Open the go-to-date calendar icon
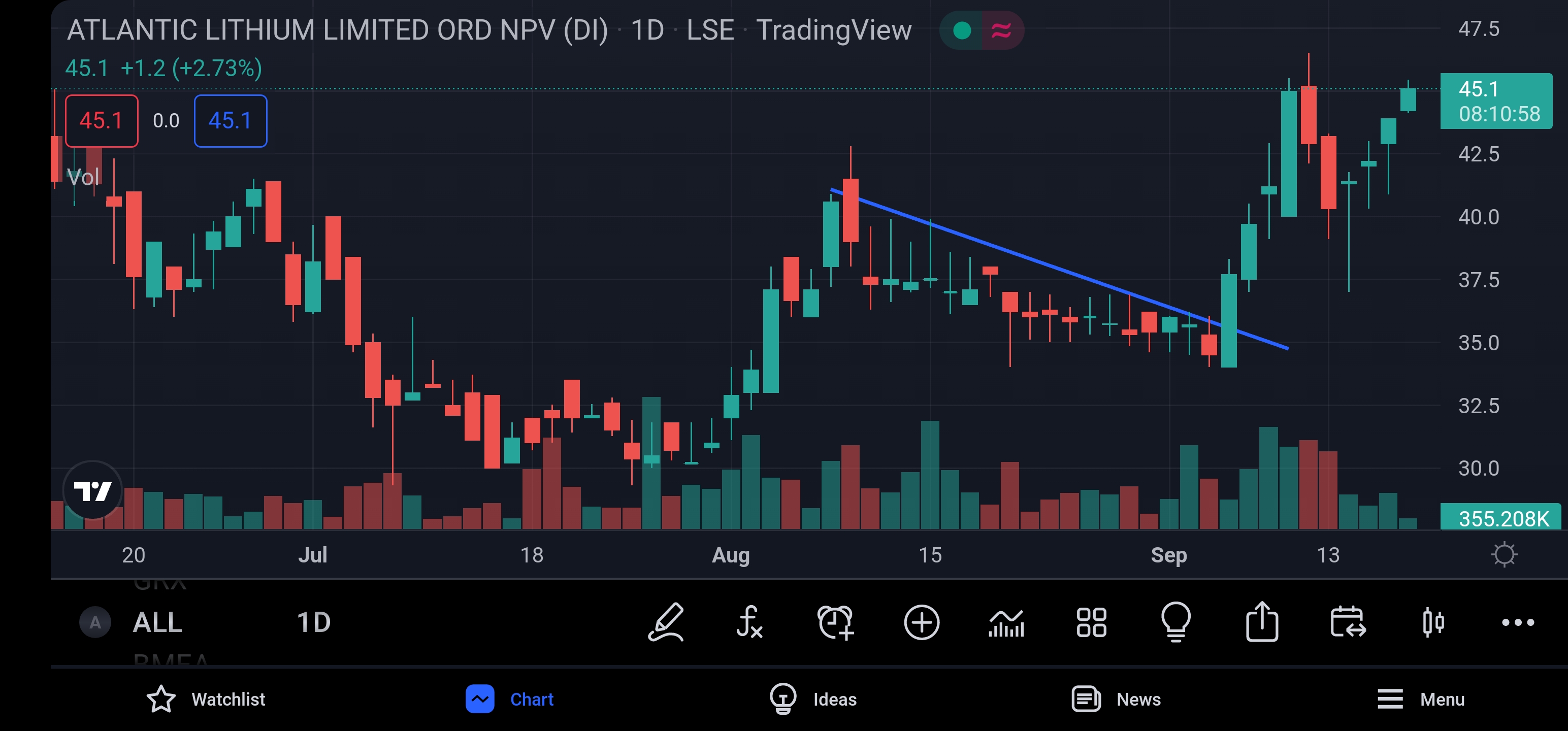1568x731 pixels. click(x=1348, y=622)
